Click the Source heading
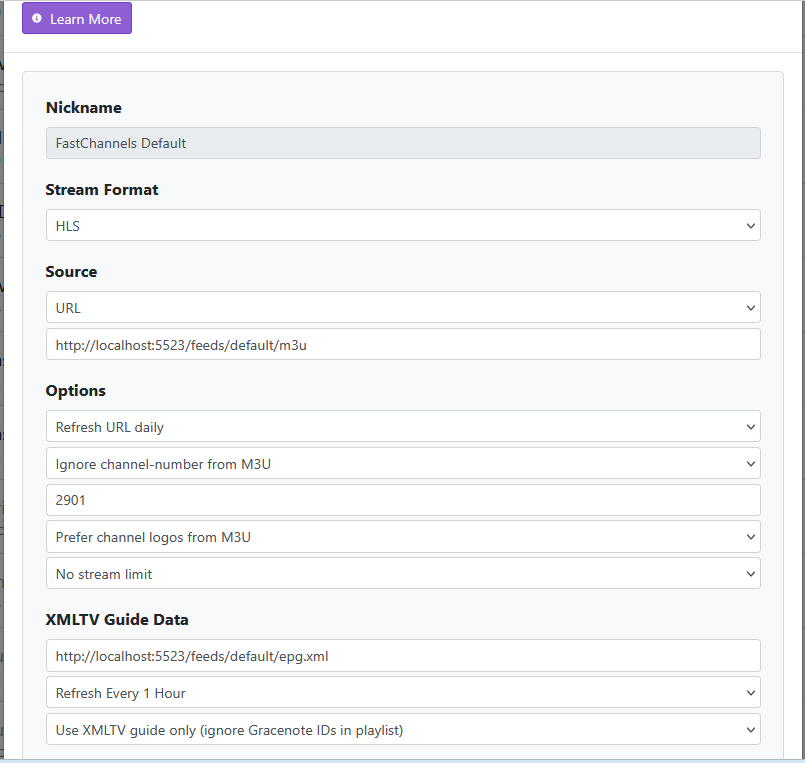 (71, 272)
